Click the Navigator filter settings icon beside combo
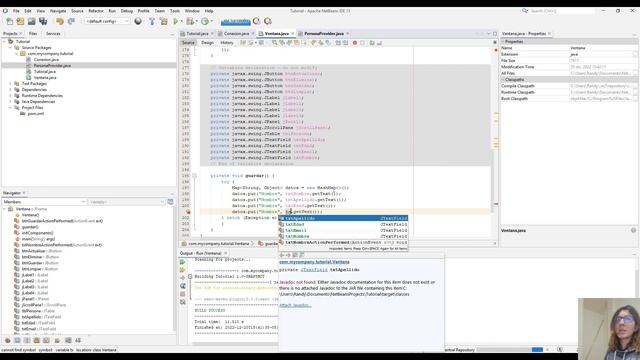The width and height of the screenshot is (640, 360). pyautogui.click(x=171, y=202)
